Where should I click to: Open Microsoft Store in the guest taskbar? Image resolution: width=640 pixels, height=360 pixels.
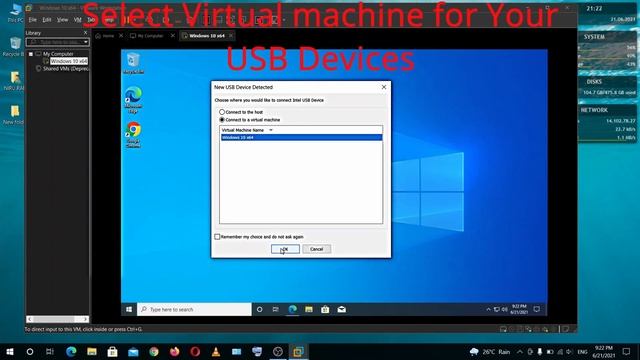pos(325,309)
